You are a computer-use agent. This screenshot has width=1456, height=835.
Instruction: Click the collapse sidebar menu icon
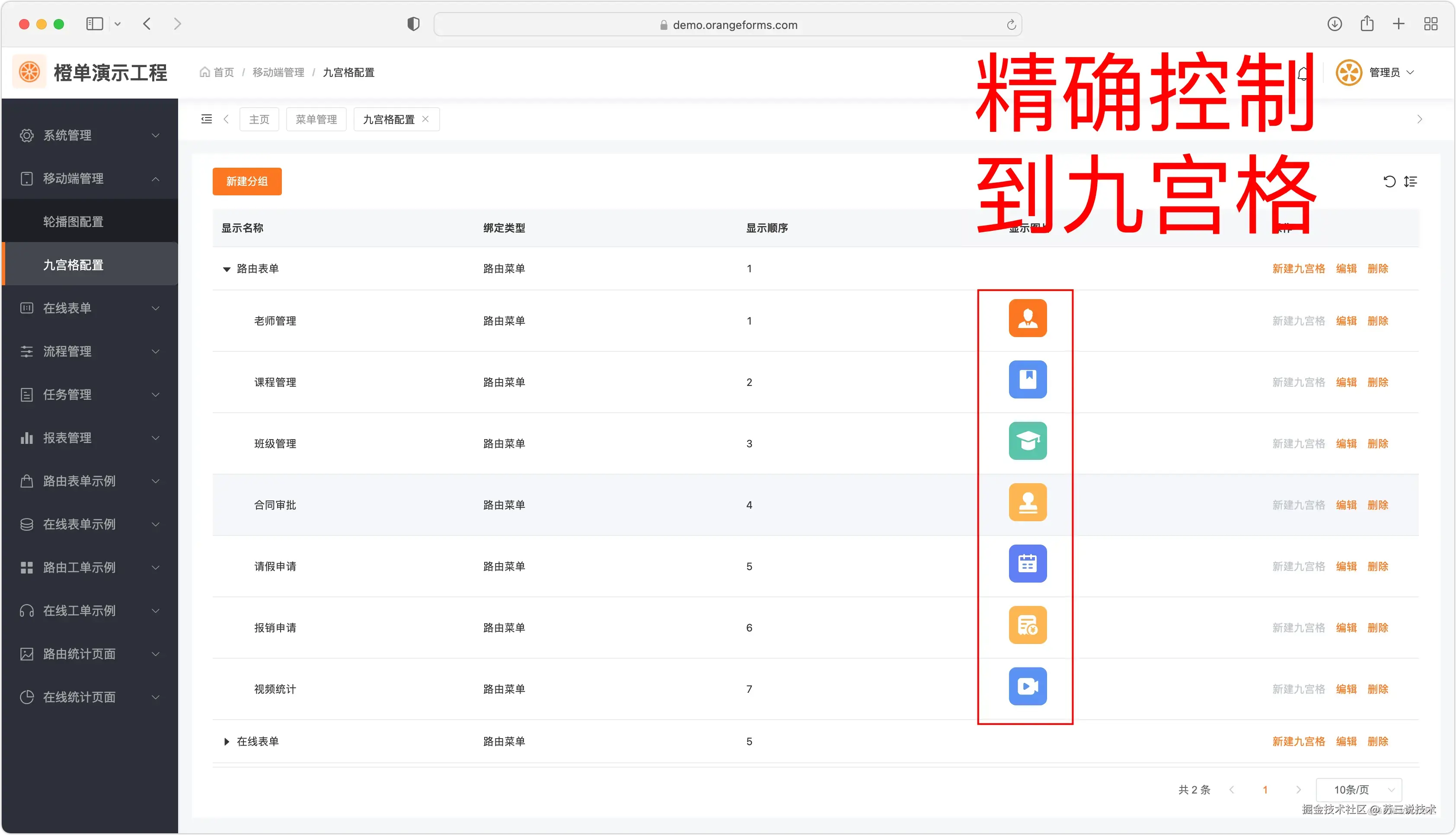207,119
